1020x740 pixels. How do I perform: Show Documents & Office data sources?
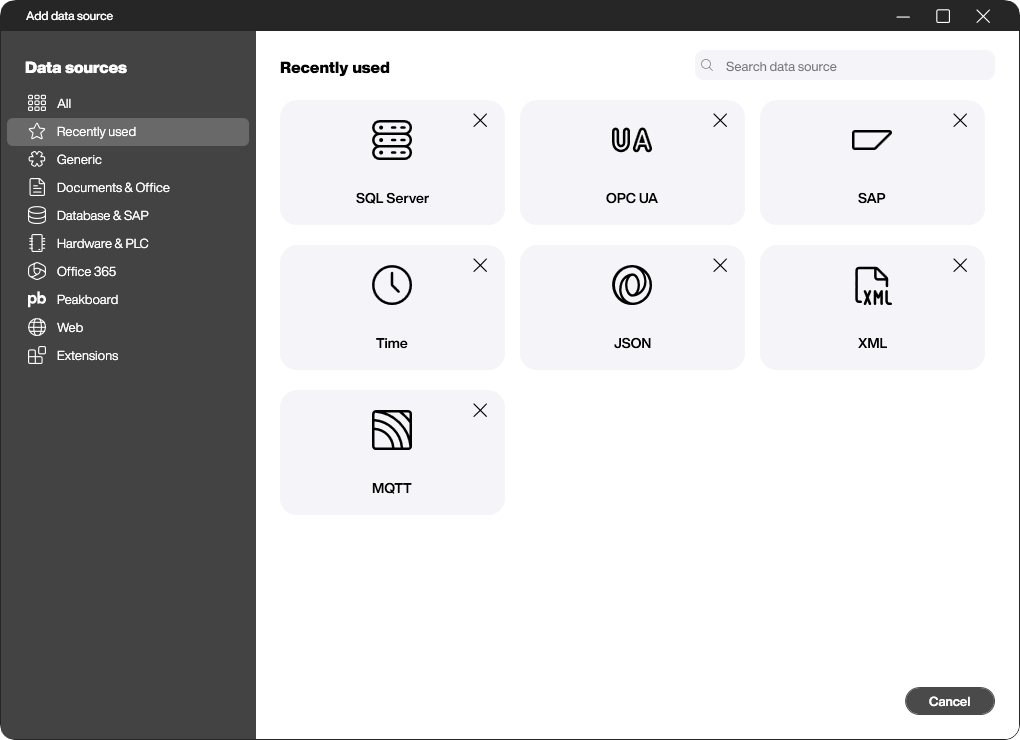(128, 187)
